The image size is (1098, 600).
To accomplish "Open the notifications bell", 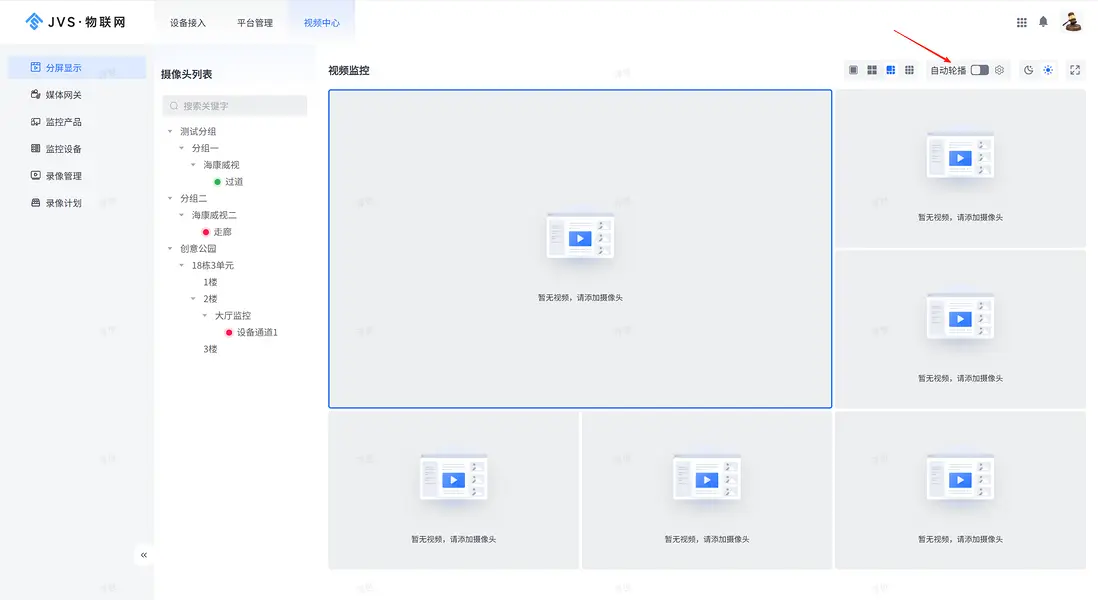I will pyautogui.click(x=1043, y=22).
